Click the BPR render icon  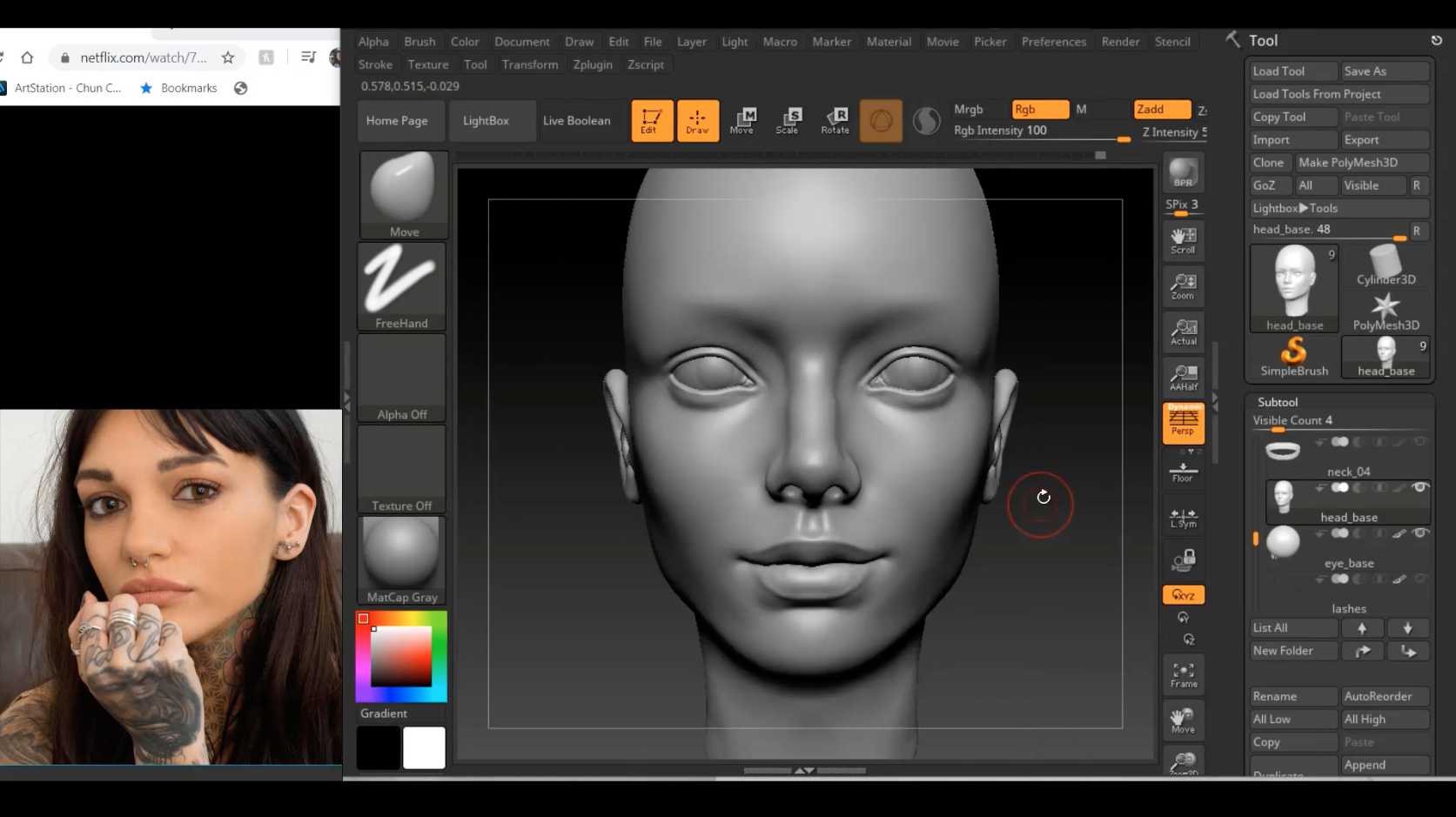click(x=1183, y=172)
